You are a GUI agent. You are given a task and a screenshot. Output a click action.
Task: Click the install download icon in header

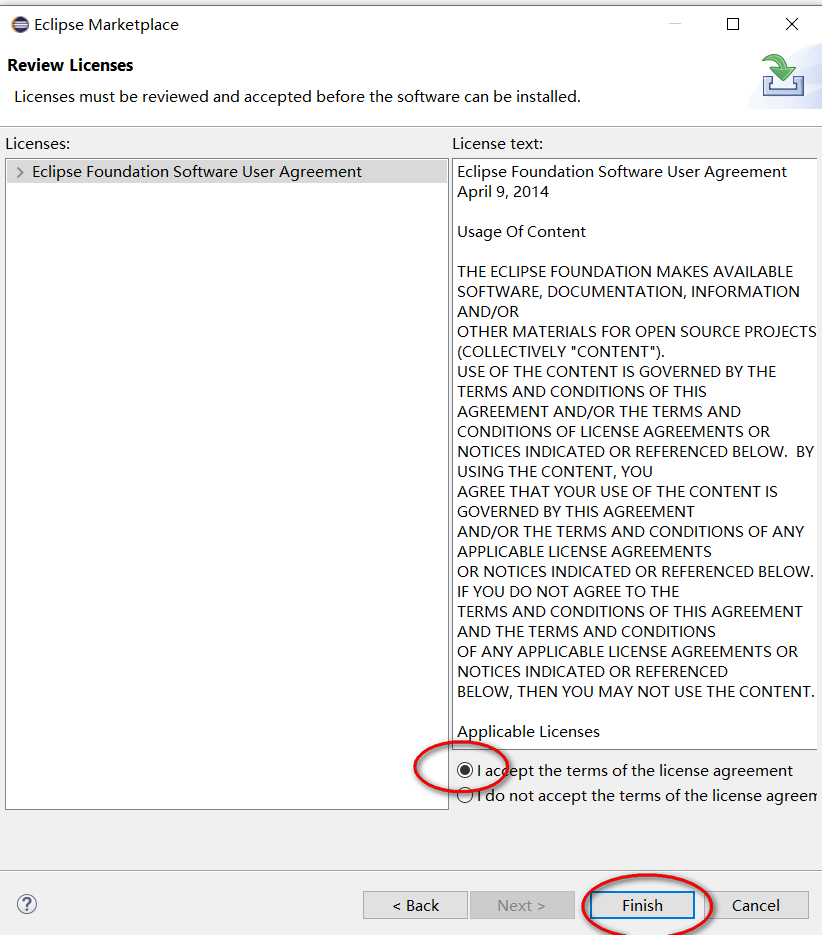pyautogui.click(x=782, y=75)
